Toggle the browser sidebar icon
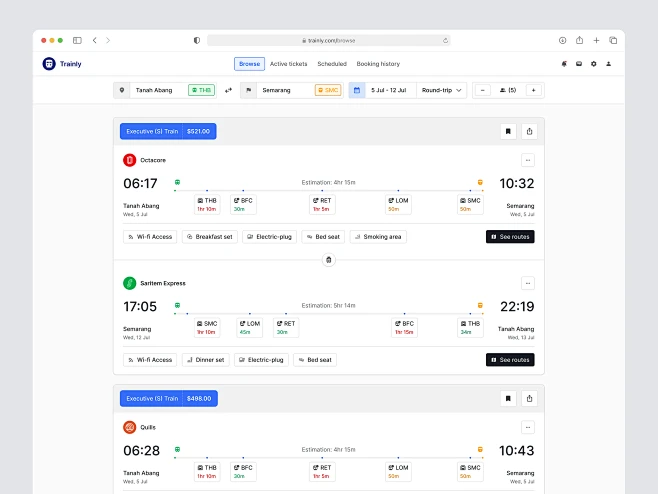This screenshot has width=658, height=494. [77, 40]
